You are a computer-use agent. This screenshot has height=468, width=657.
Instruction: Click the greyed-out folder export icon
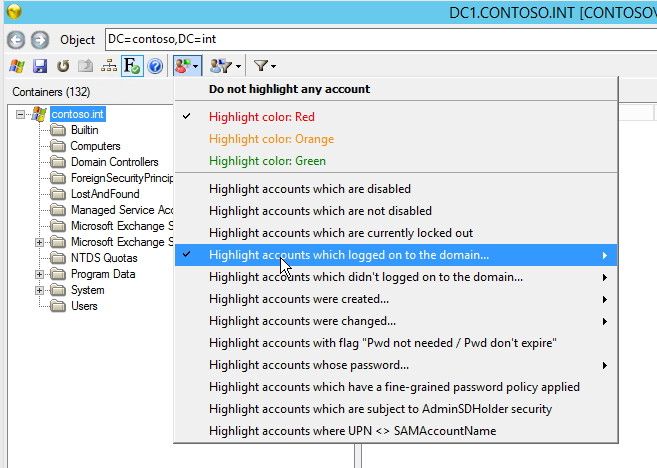(x=86, y=66)
